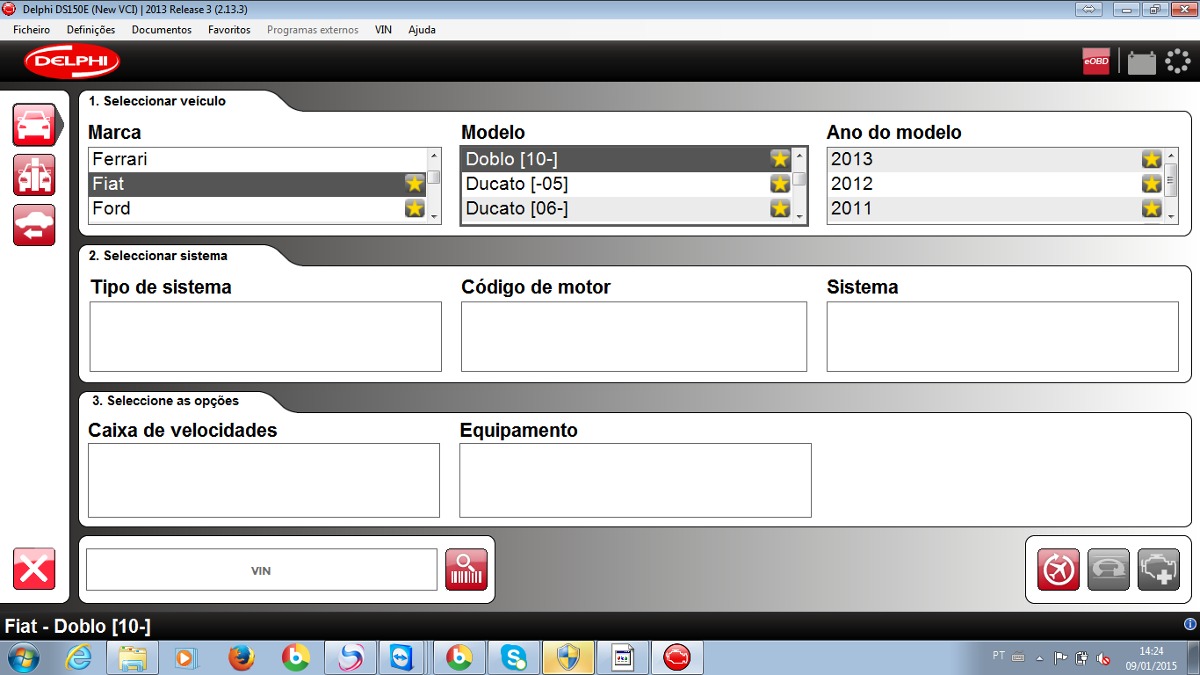Click Marca list scroll down arrow
The width and height of the screenshot is (1200, 675).
(434, 215)
